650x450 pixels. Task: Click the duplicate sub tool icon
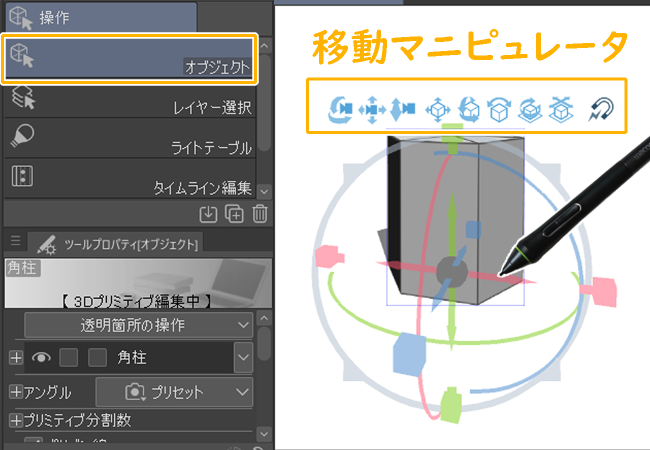234,214
